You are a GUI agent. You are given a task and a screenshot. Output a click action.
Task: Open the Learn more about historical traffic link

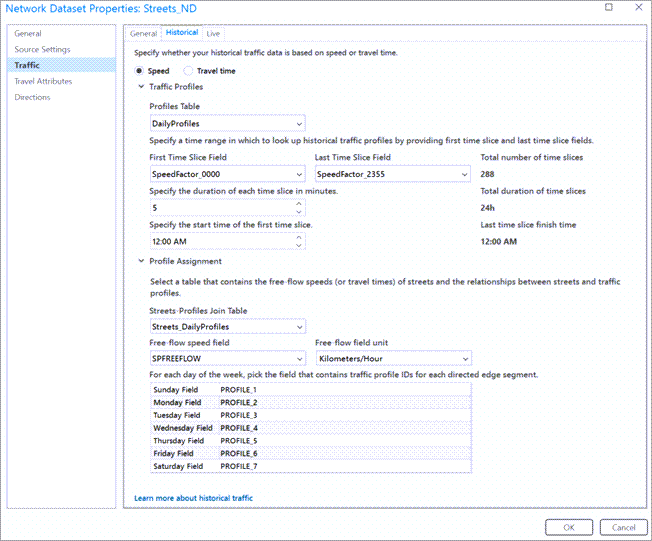tap(193, 497)
